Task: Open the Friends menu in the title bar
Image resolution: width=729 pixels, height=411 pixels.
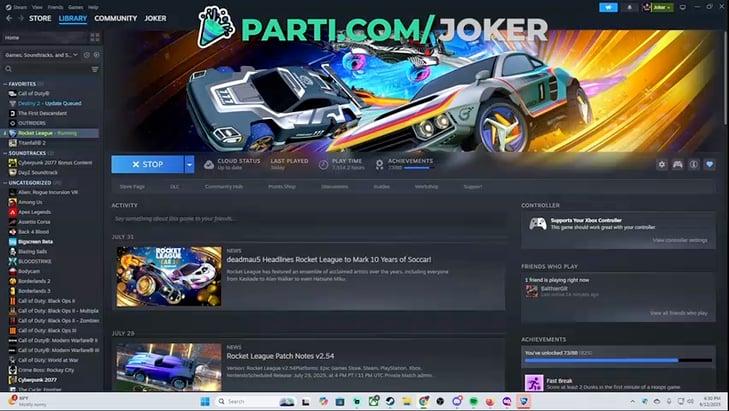Action: (55, 7)
